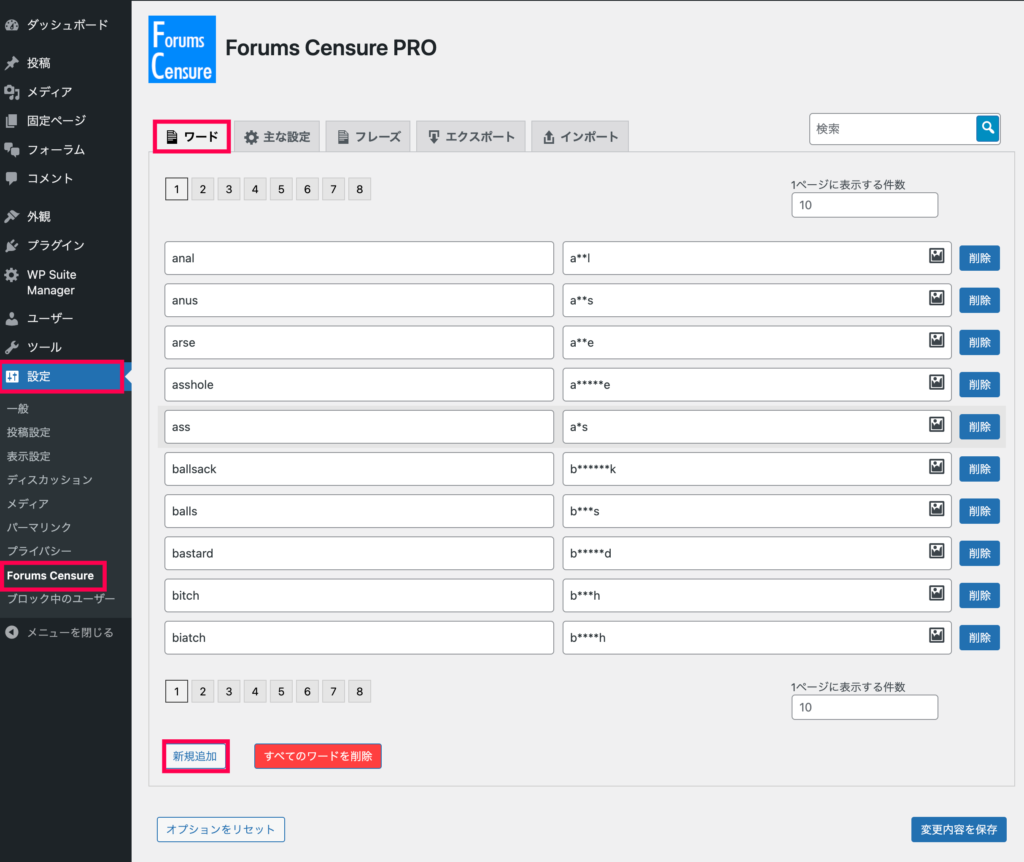Delete the 'asshole' word row
The image size is (1024, 862).
[980, 385]
